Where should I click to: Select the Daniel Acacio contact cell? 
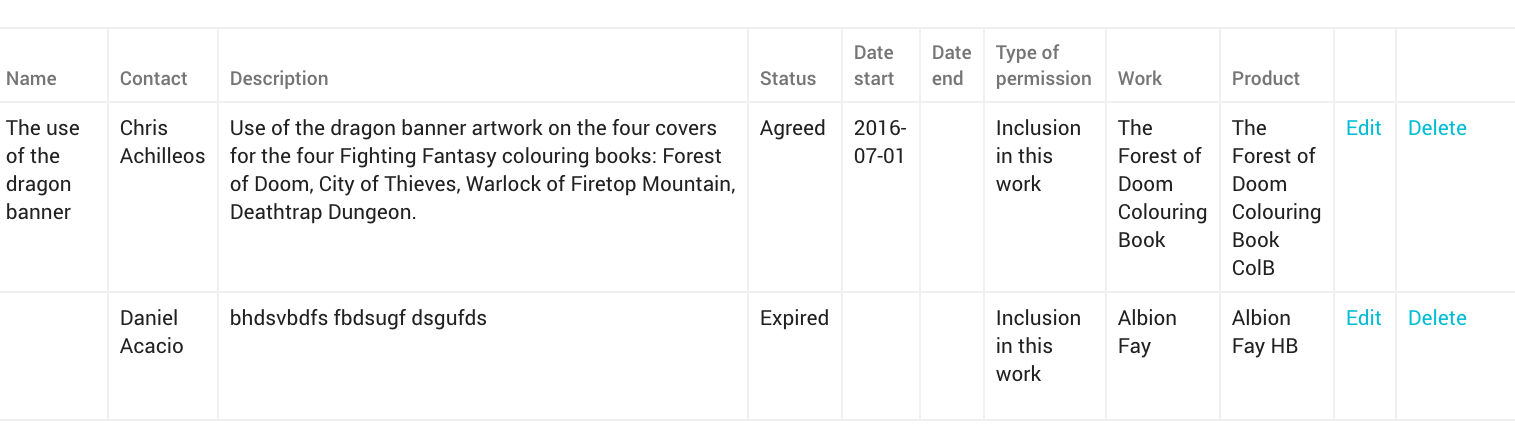152,332
